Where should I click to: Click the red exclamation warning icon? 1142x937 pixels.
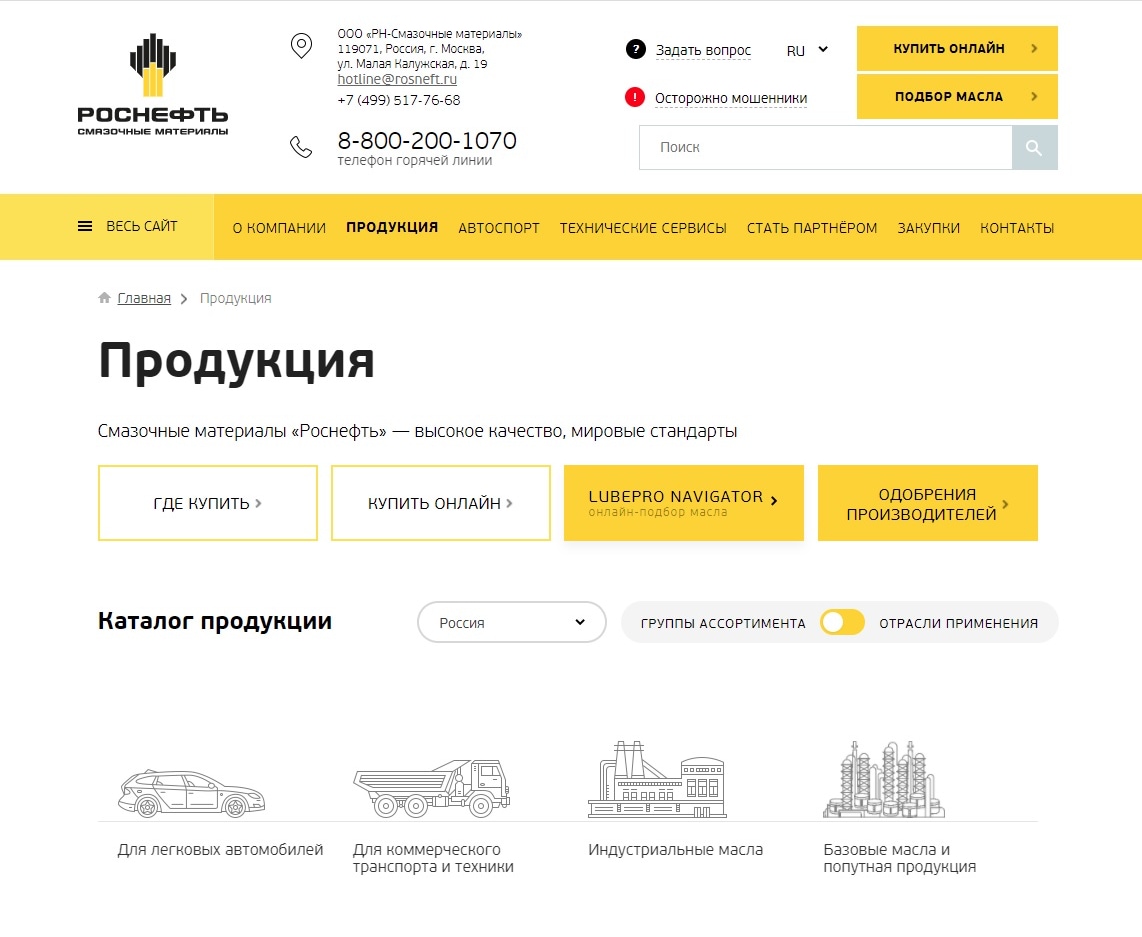[634, 97]
